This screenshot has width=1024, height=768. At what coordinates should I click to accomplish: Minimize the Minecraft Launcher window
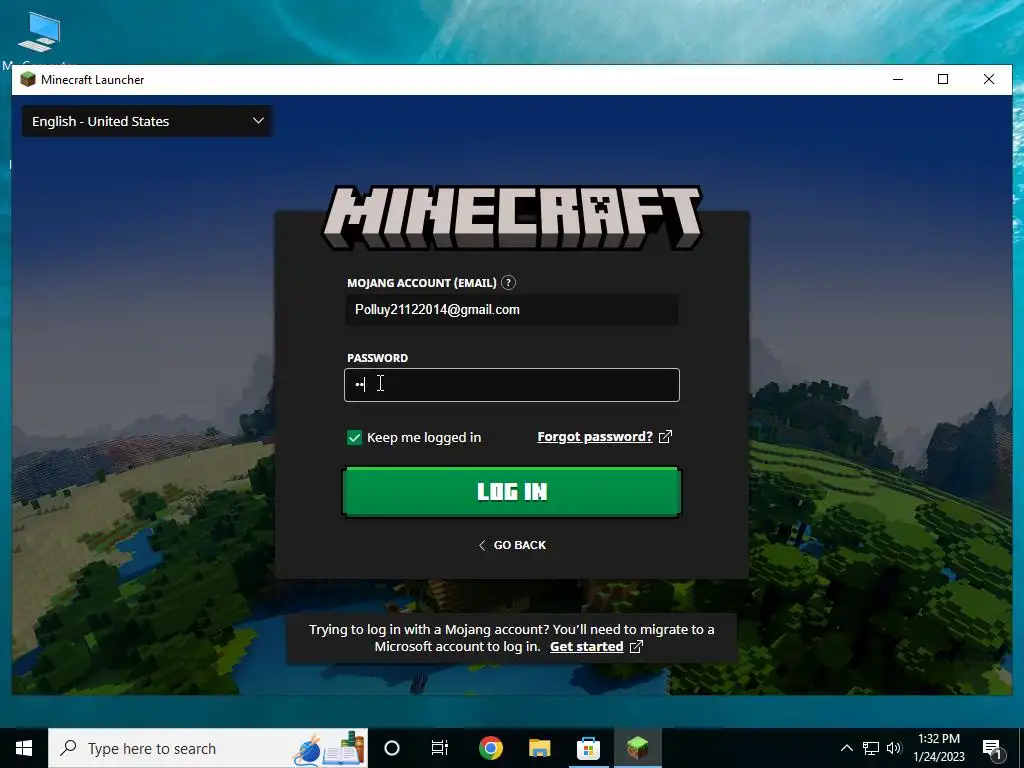pyautogui.click(x=898, y=79)
